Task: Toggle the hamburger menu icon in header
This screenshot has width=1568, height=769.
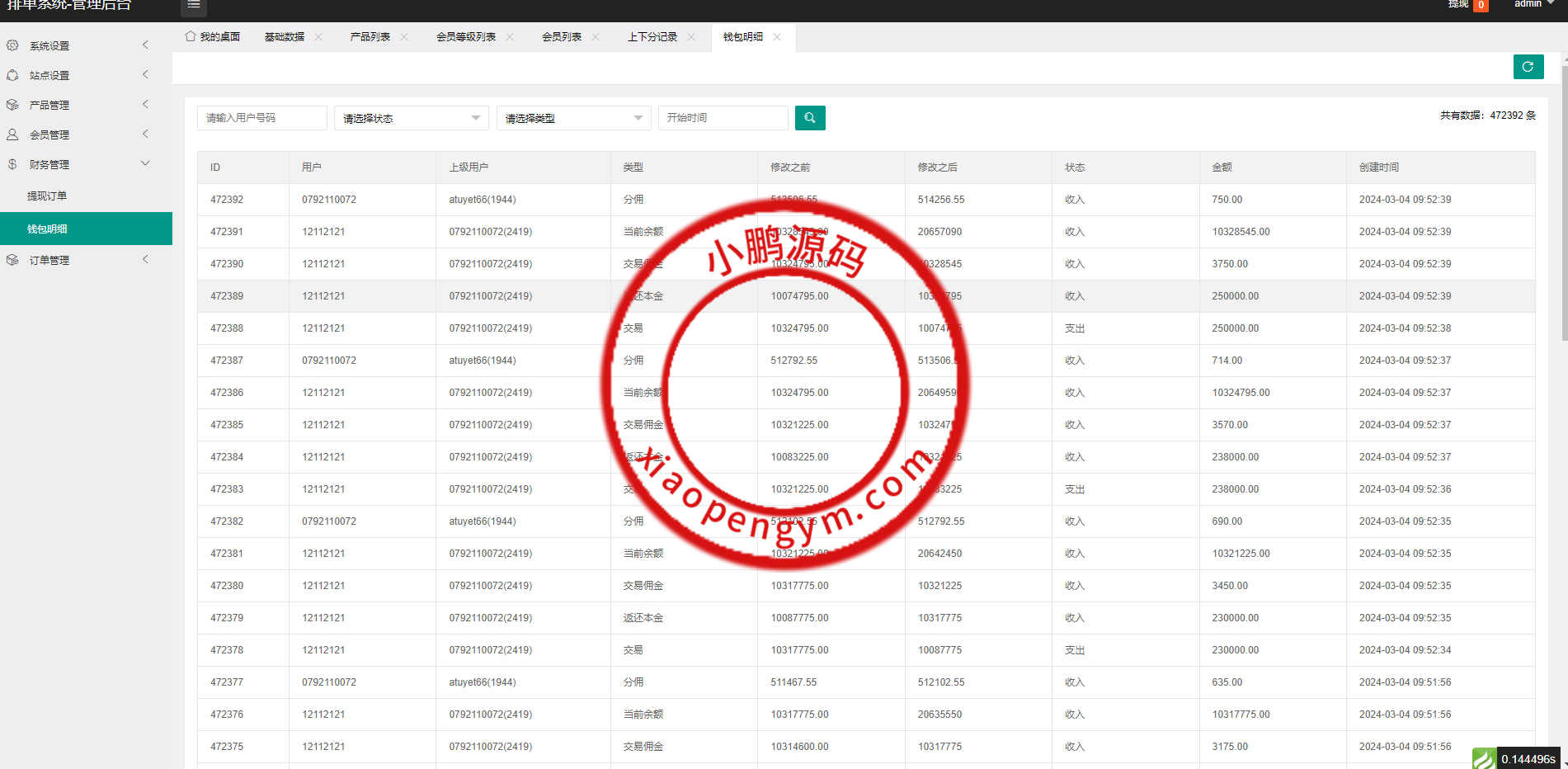Action: 194,6
